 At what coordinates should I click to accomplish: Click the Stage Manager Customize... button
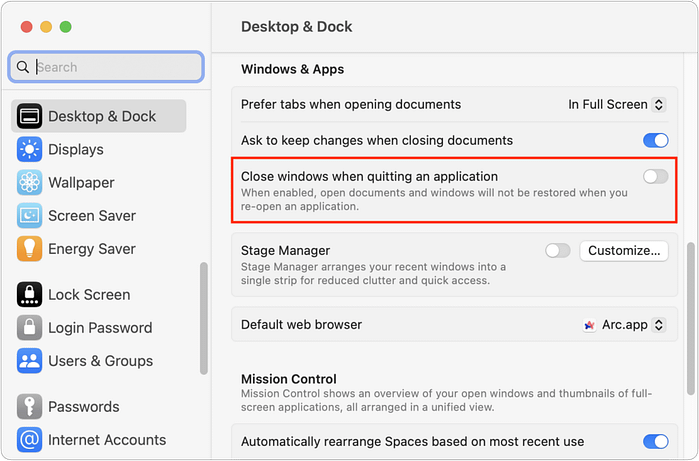[x=623, y=251]
